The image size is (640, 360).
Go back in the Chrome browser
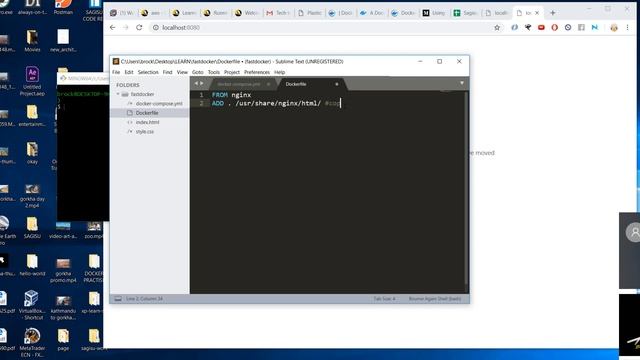click(113, 27)
